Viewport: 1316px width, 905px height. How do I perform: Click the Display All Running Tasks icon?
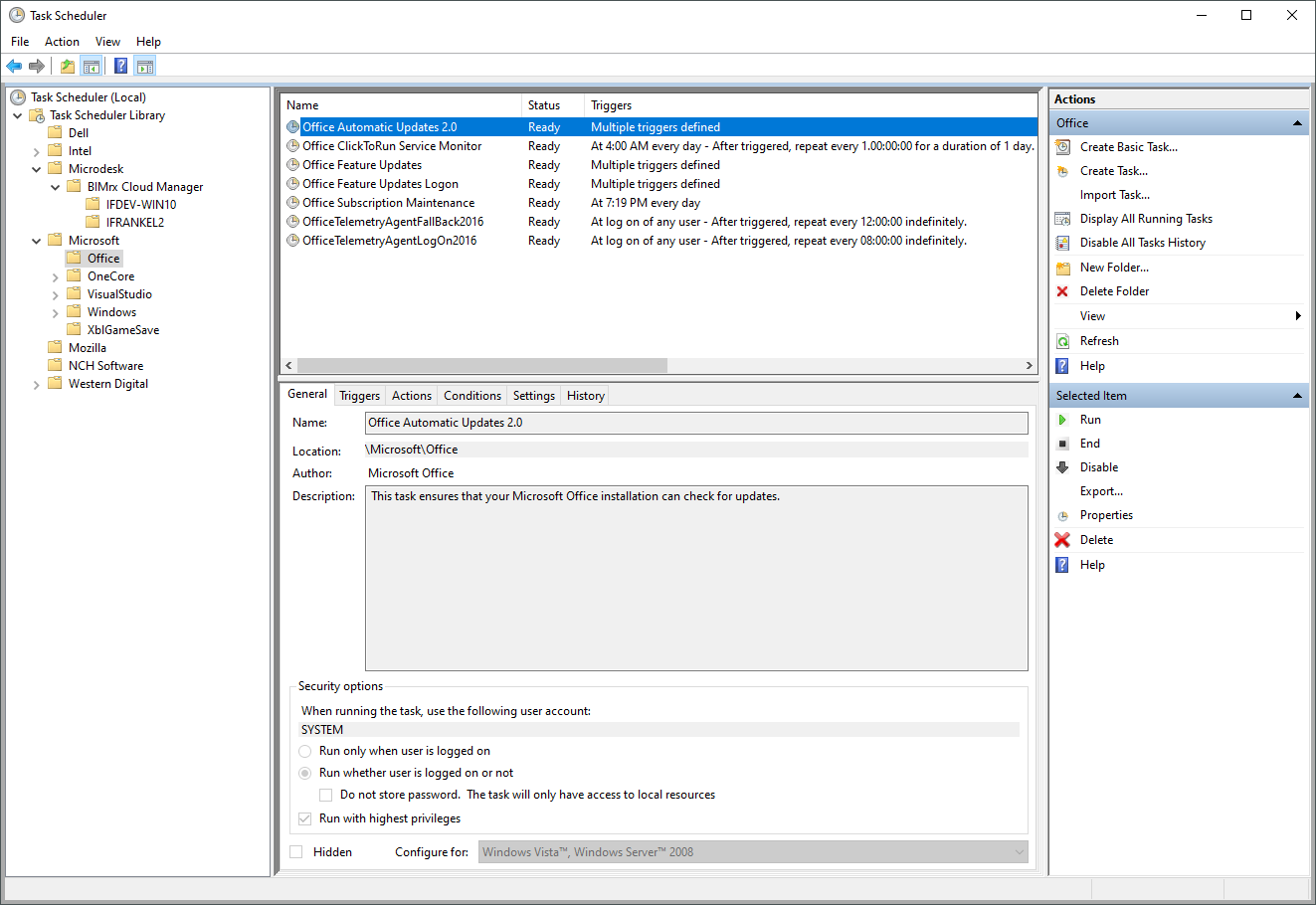tap(1062, 219)
